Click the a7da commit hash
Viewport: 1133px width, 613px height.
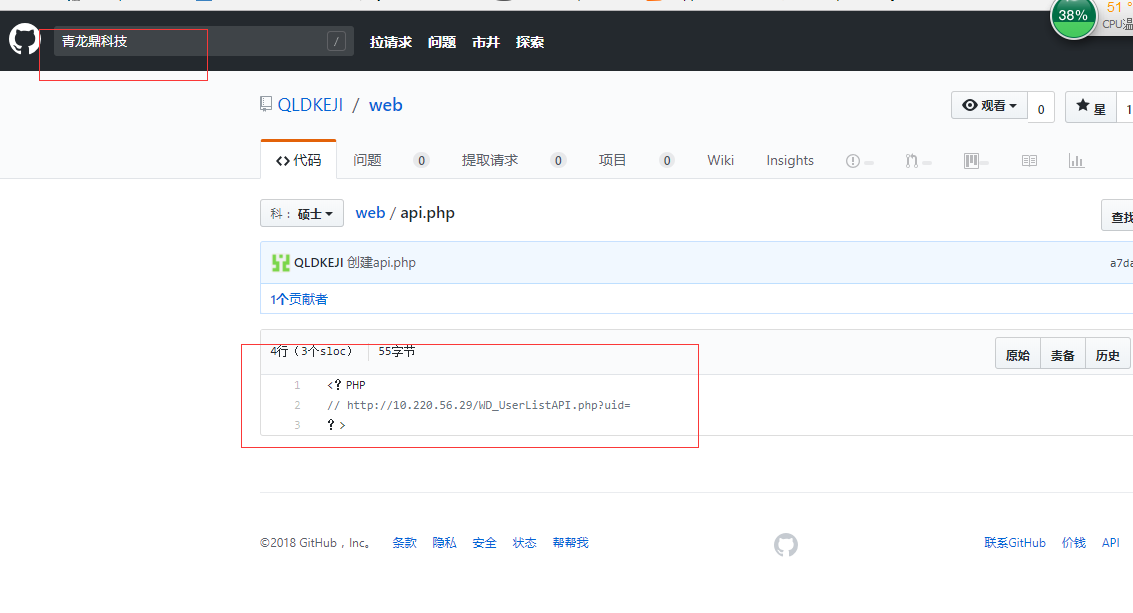1121,263
